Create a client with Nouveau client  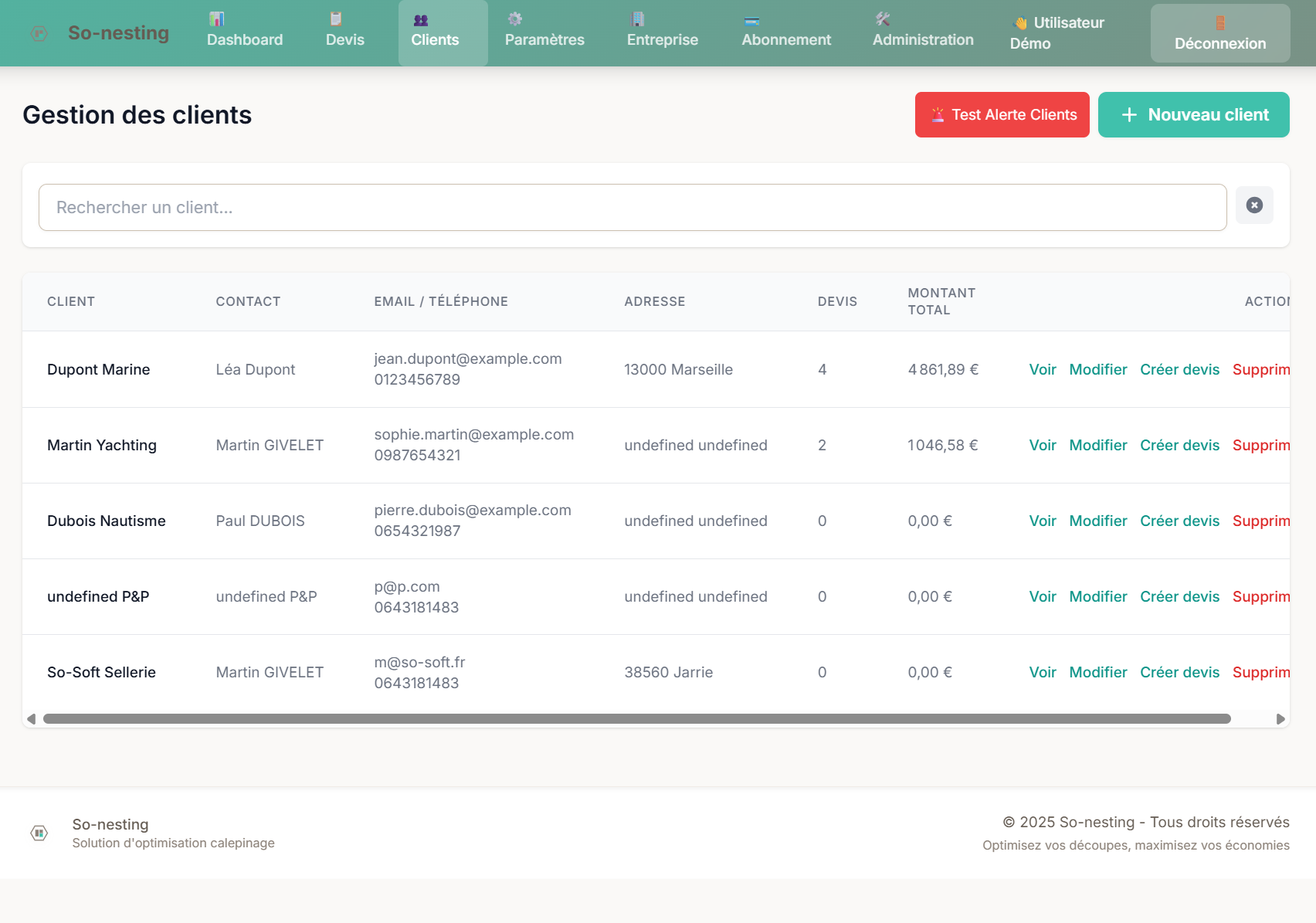click(x=1193, y=114)
